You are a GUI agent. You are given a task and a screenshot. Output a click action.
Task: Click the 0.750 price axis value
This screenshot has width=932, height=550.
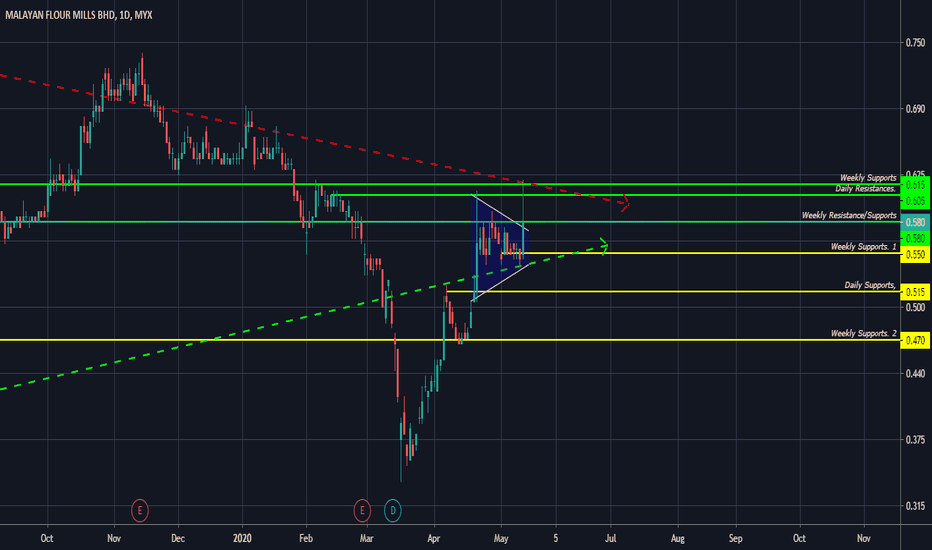click(915, 43)
